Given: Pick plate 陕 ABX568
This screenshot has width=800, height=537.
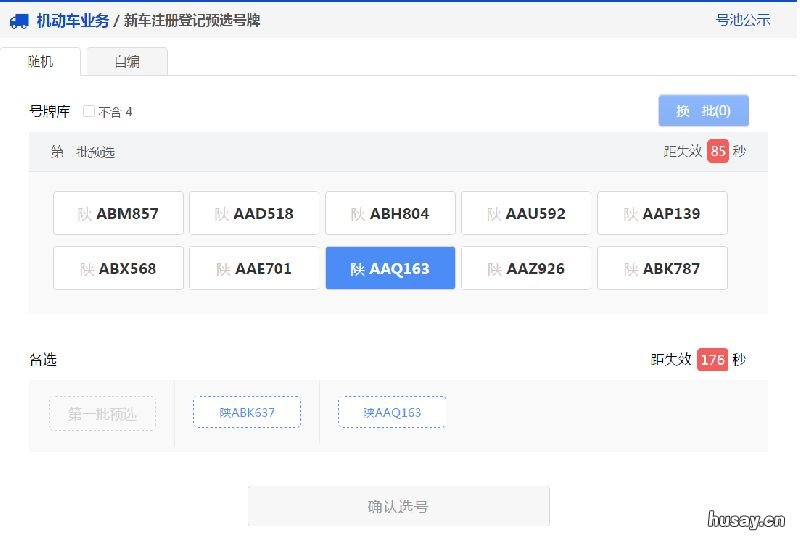Looking at the screenshot, I should pos(118,268).
